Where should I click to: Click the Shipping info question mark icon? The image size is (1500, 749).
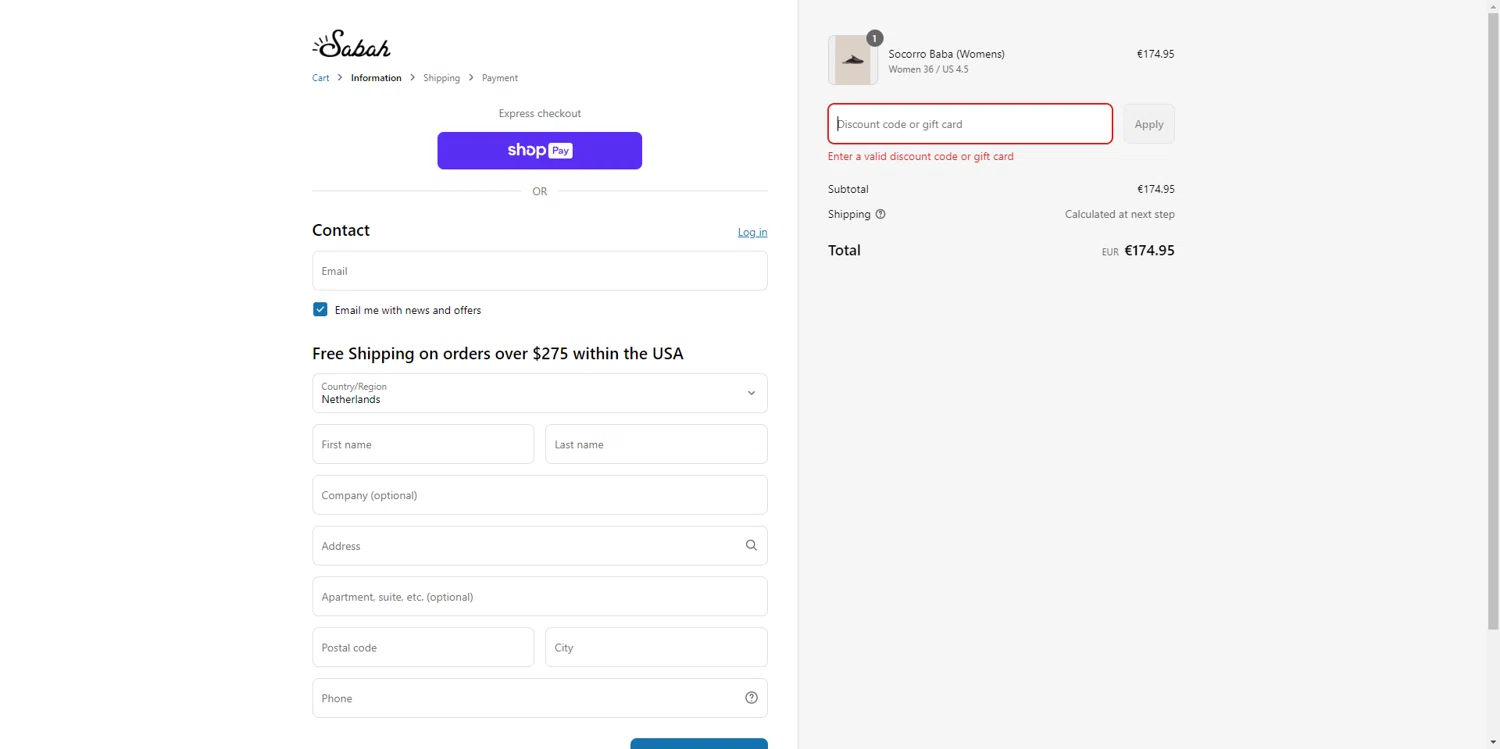click(x=880, y=214)
